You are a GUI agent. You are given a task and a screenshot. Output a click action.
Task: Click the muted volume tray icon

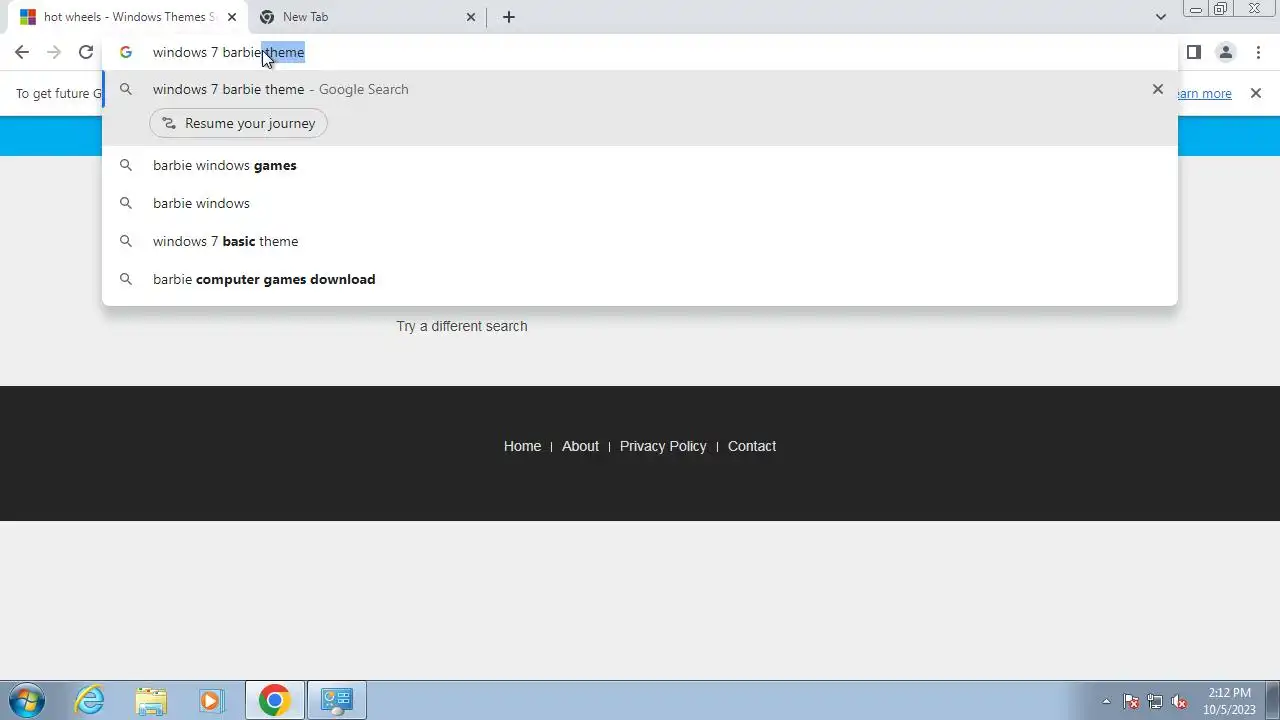click(1179, 701)
